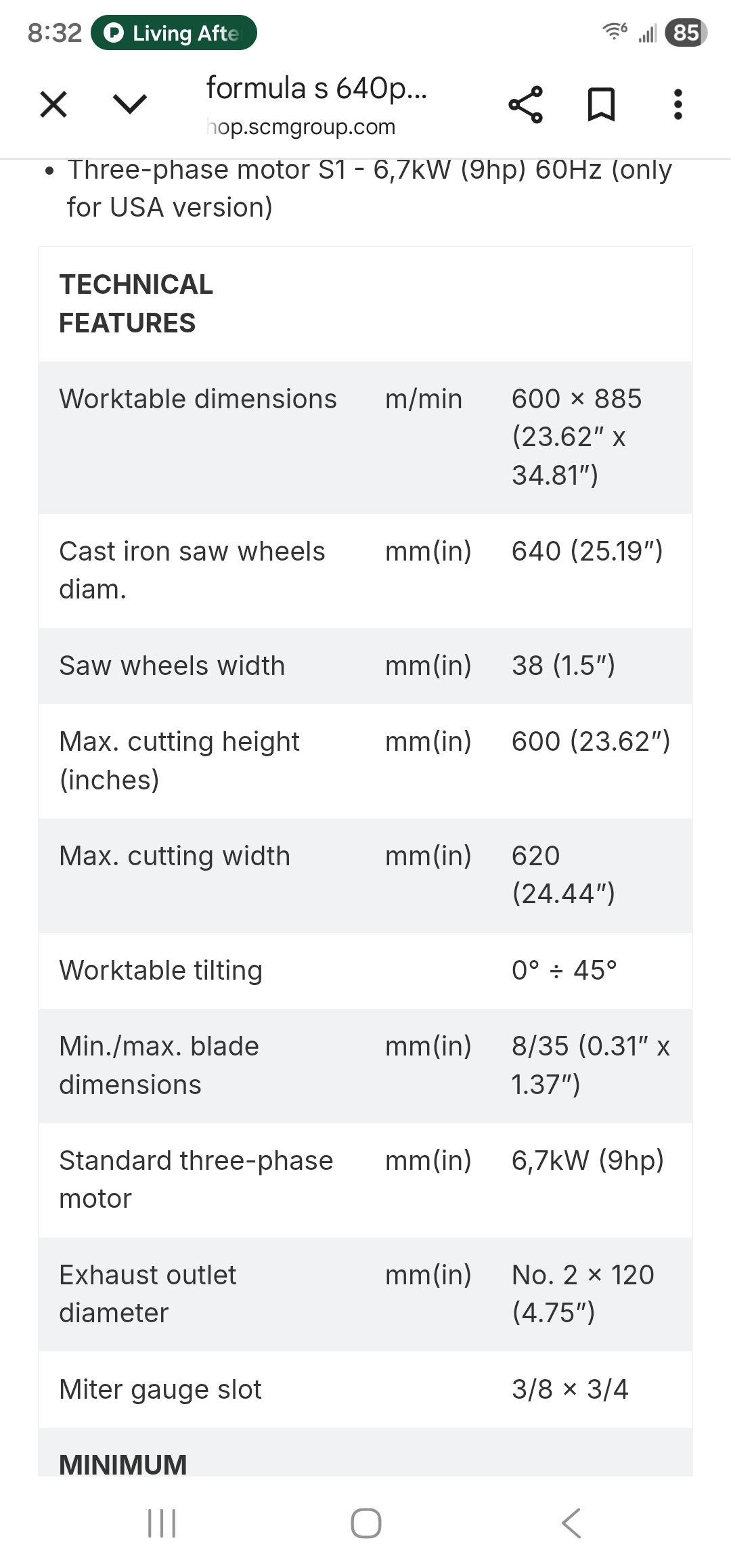Tap the Living After media pill
This screenshot has width=731, height=1568.
(x=174, y=32)
